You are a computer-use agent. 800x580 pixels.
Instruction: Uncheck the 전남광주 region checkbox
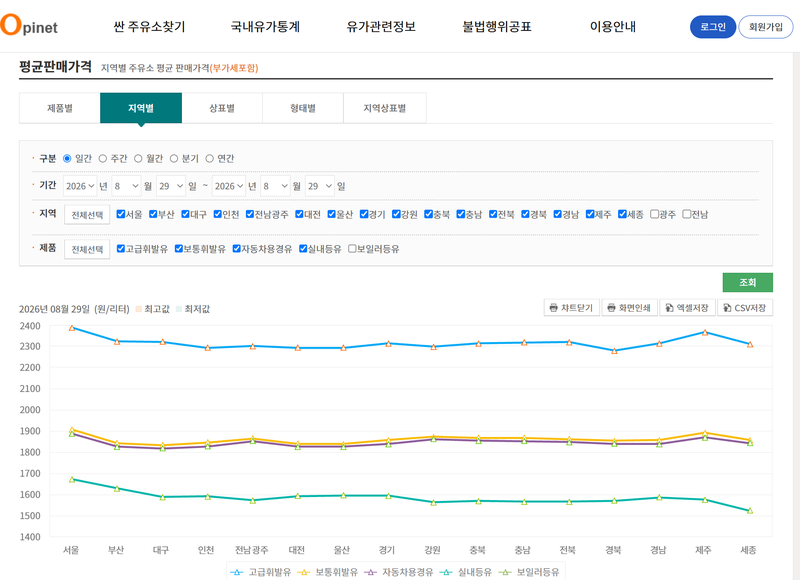click(x=250, y=214)
